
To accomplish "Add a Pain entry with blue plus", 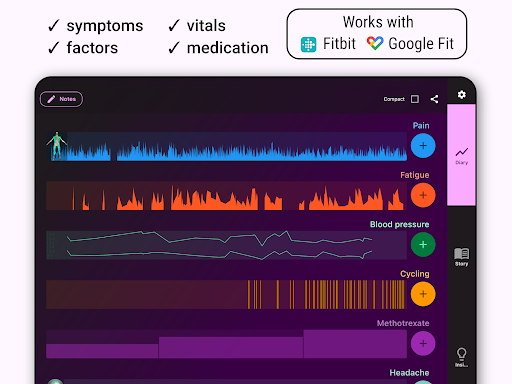I will tap(423, 146).
